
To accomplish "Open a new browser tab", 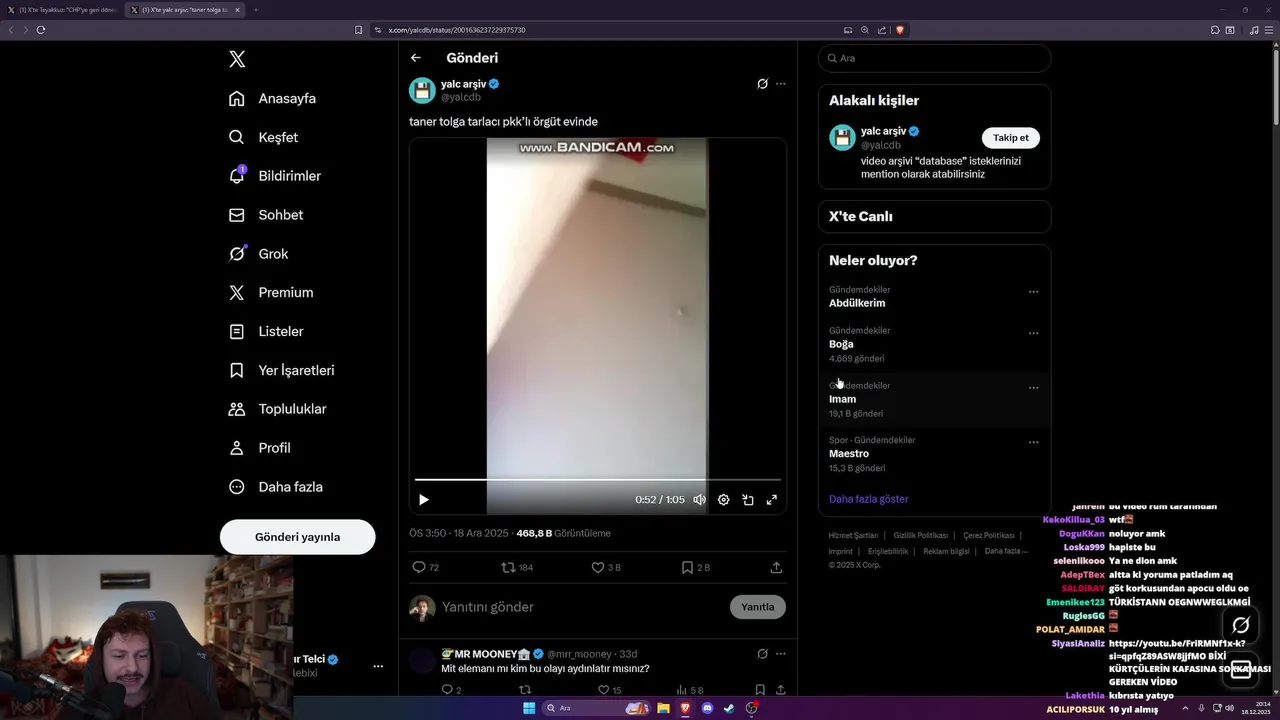I will tap(256, 10).
